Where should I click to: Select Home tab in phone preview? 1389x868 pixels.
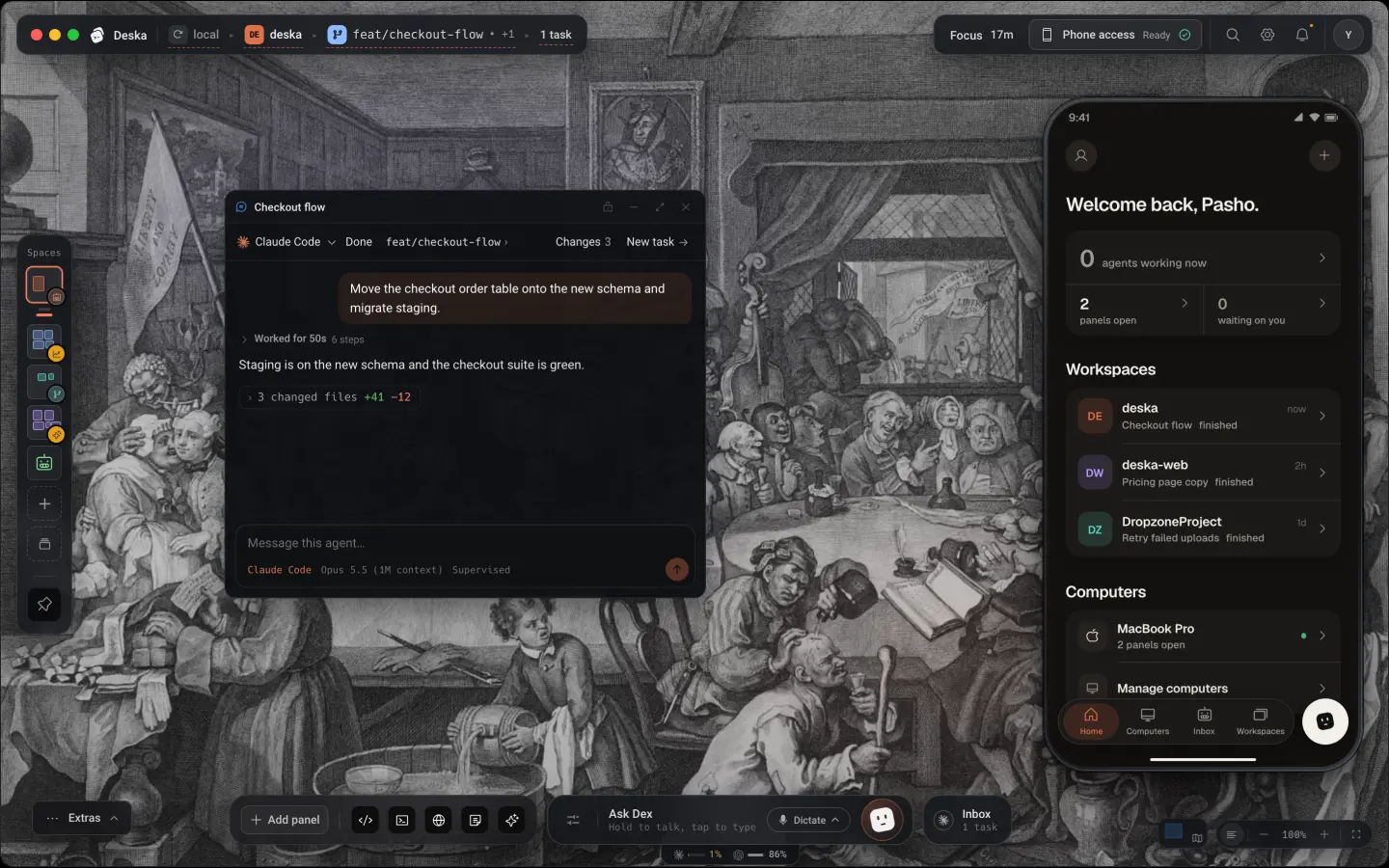click(1091, 721)
